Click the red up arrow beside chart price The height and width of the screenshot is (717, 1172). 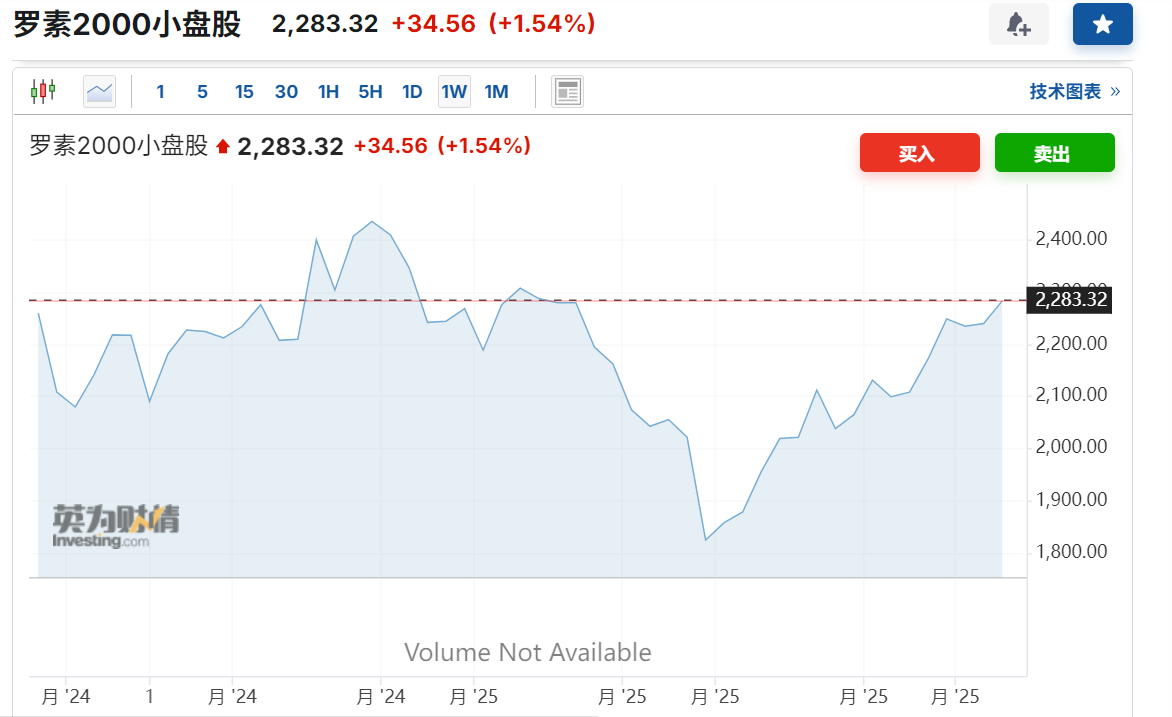[223, 148]
